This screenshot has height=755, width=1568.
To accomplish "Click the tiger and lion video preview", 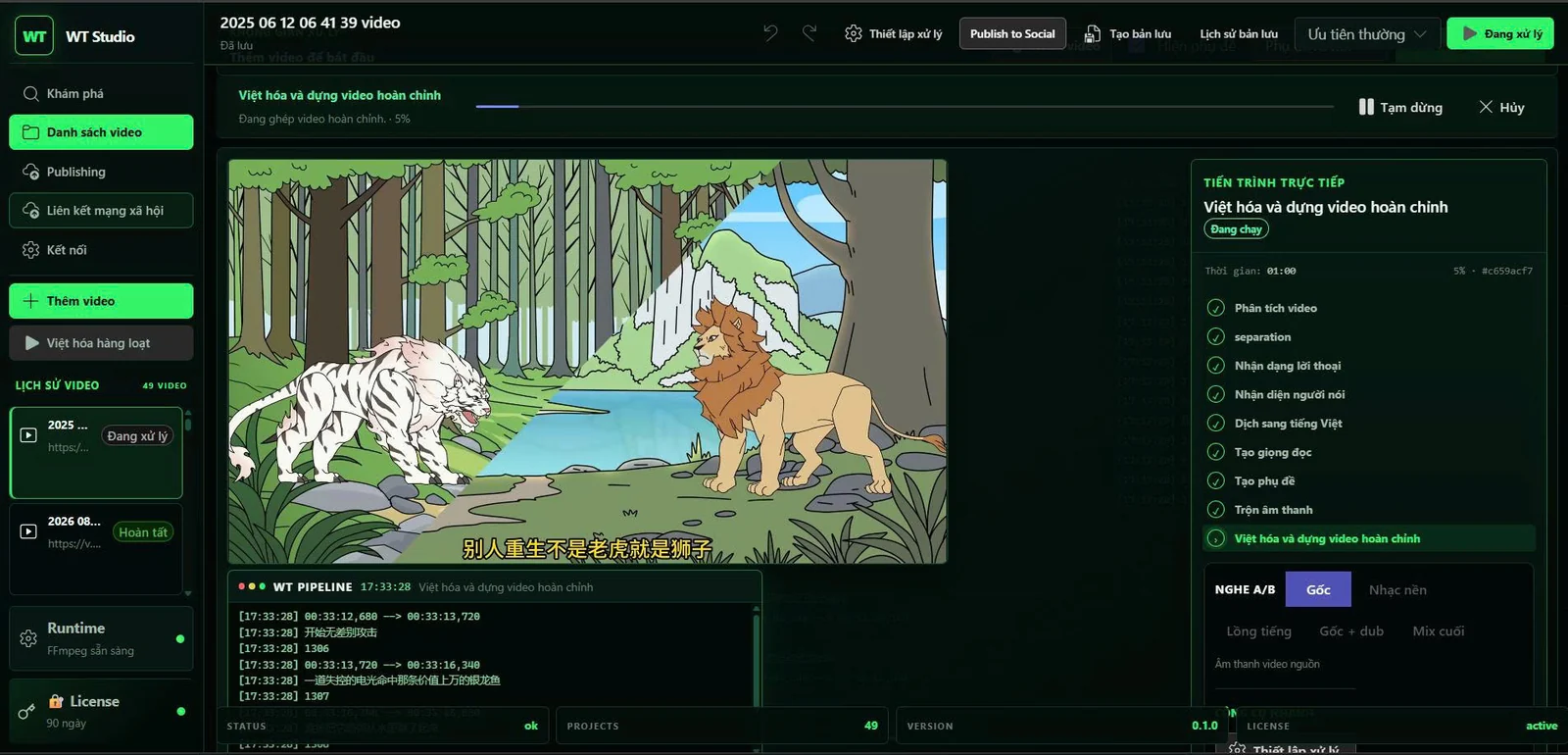I will pos(588,362).
